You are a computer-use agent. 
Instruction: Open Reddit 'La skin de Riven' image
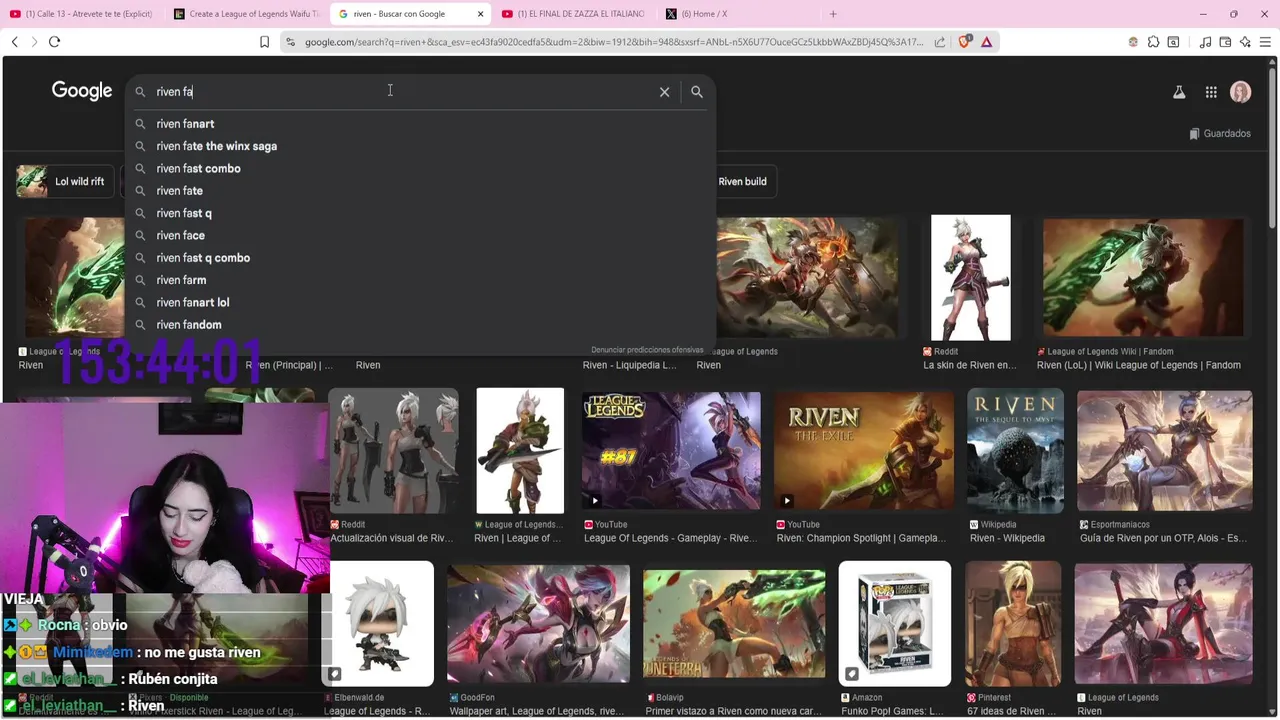pos(970,278)
